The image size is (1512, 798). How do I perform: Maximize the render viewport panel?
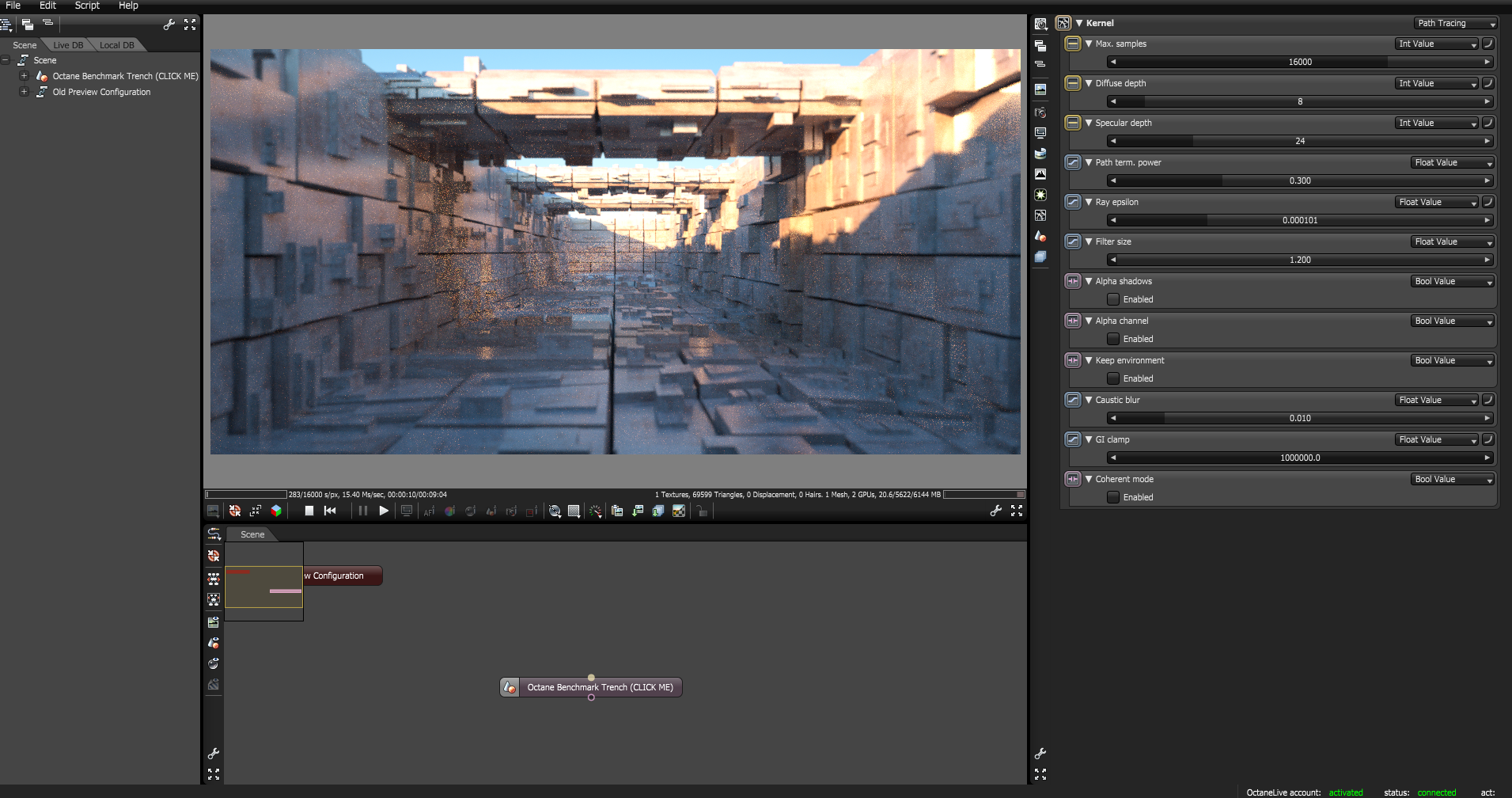tap(1017, 511)
